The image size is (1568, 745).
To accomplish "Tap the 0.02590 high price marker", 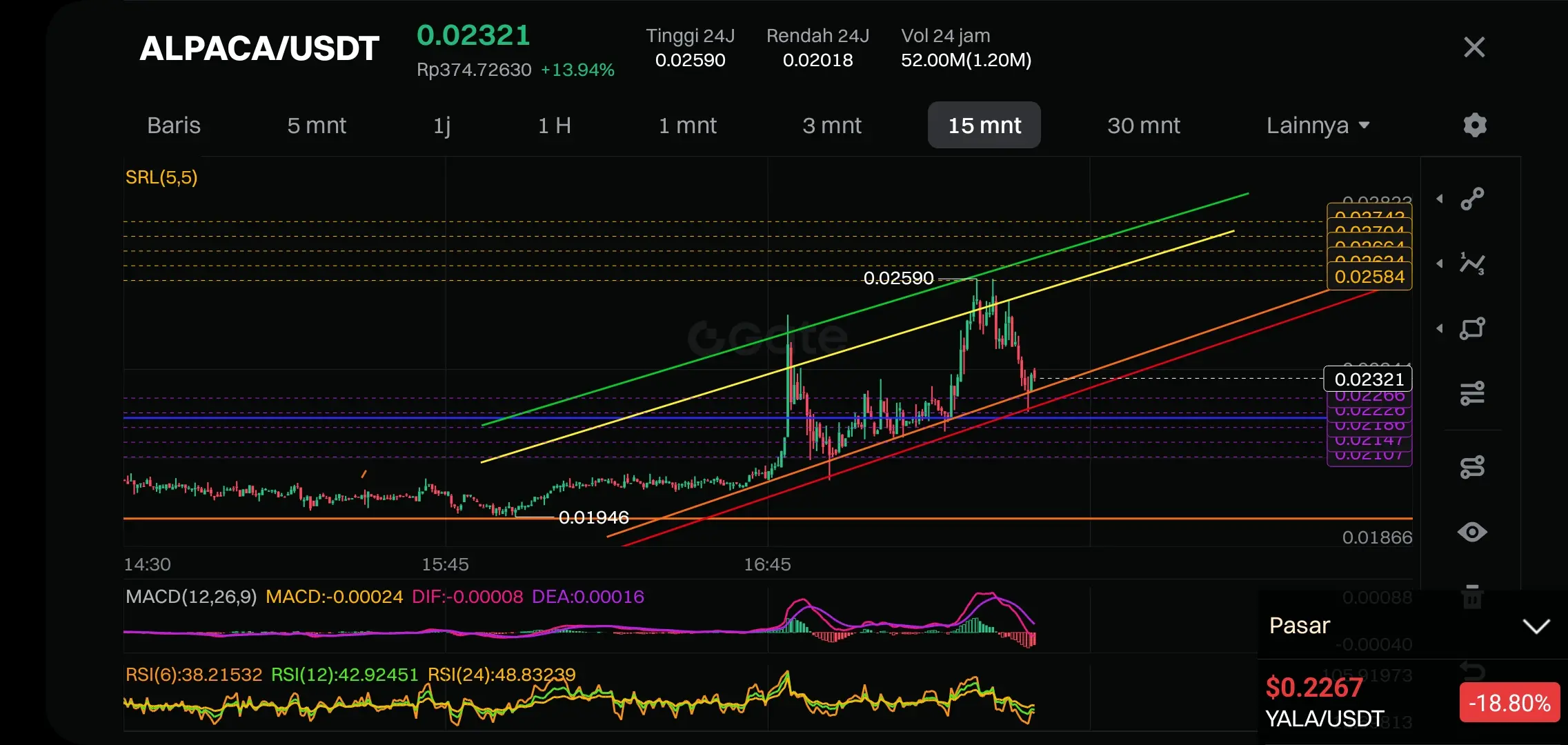I will pyautogui.click(x=898, y=278).
